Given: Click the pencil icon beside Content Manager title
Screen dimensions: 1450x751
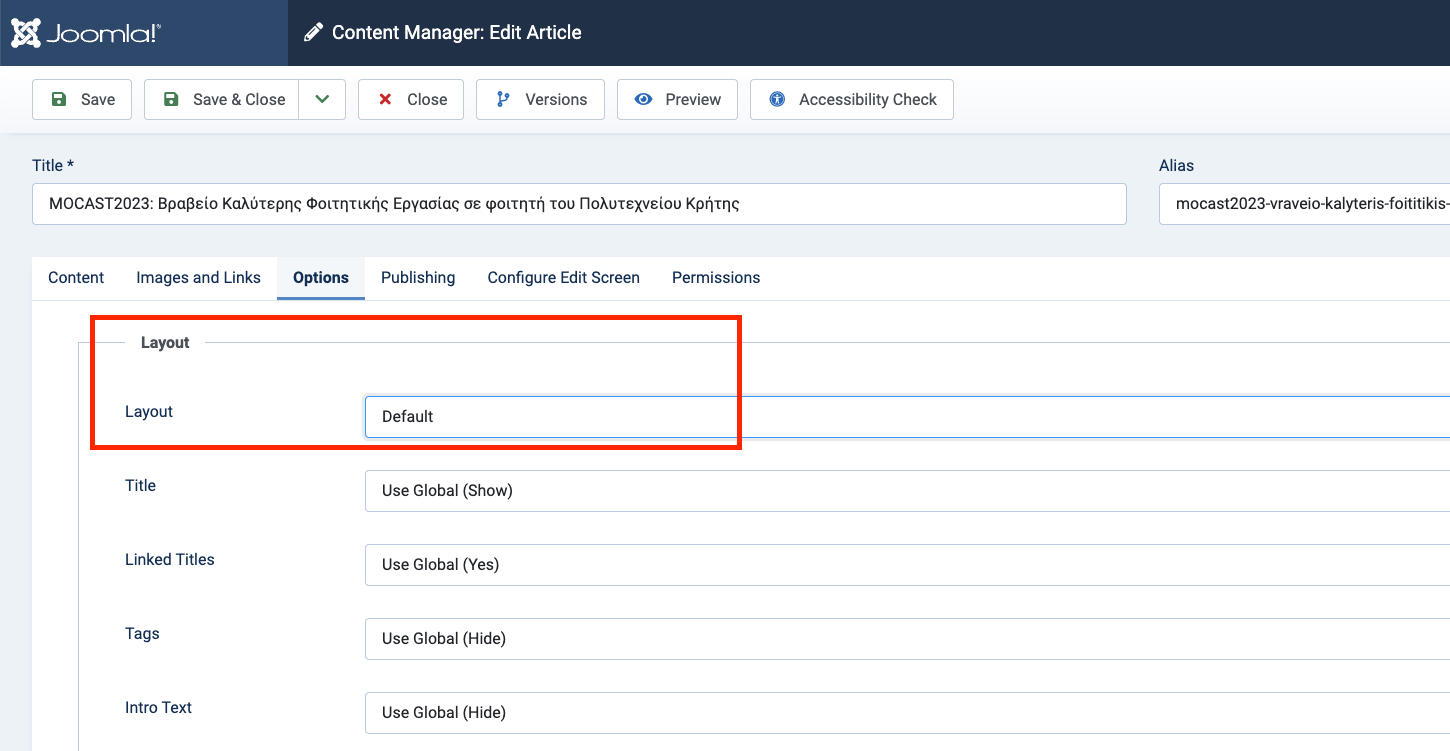Looking at the screenshot, I should [x=313, y=33].
